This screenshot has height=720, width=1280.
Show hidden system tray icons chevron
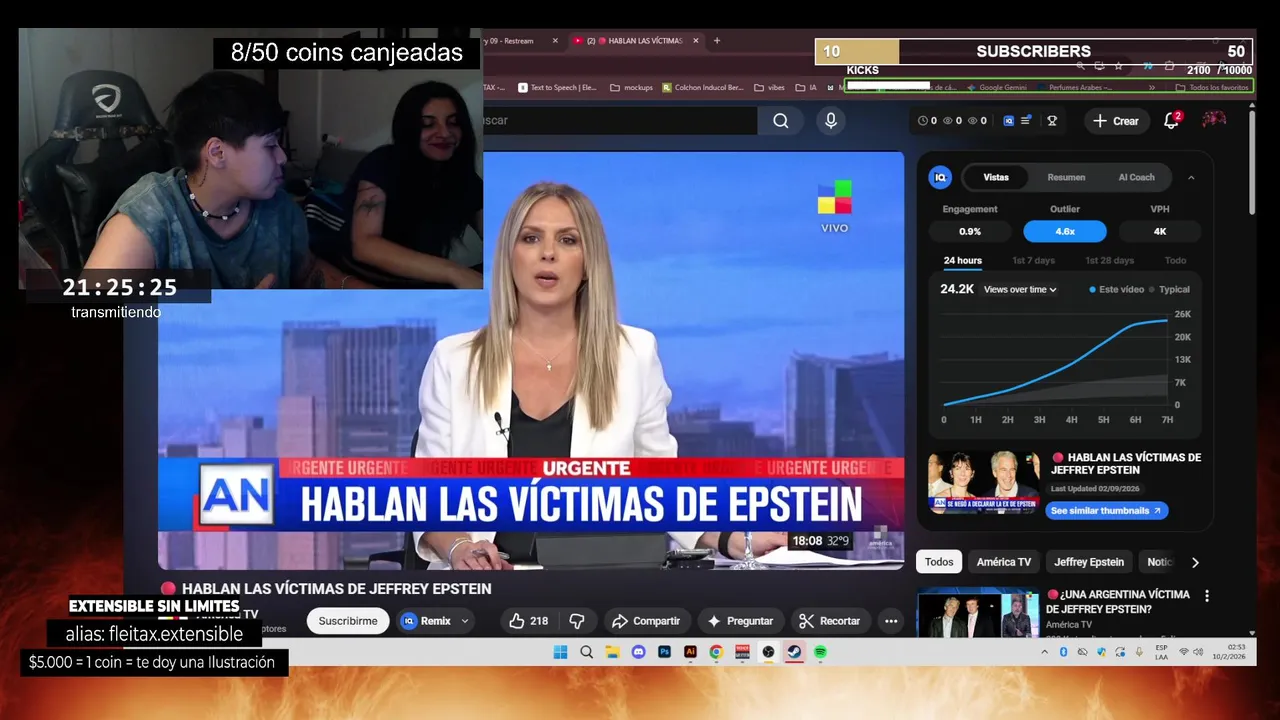coord(1045,652)
